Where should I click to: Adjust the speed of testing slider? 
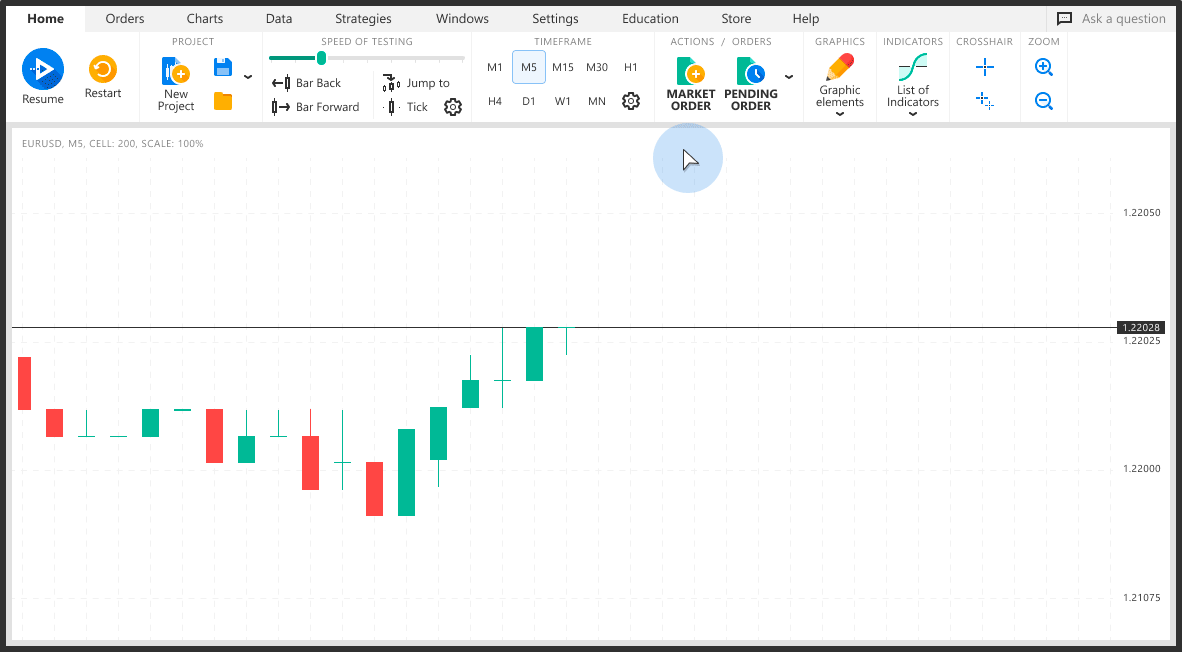coord(321,58)
